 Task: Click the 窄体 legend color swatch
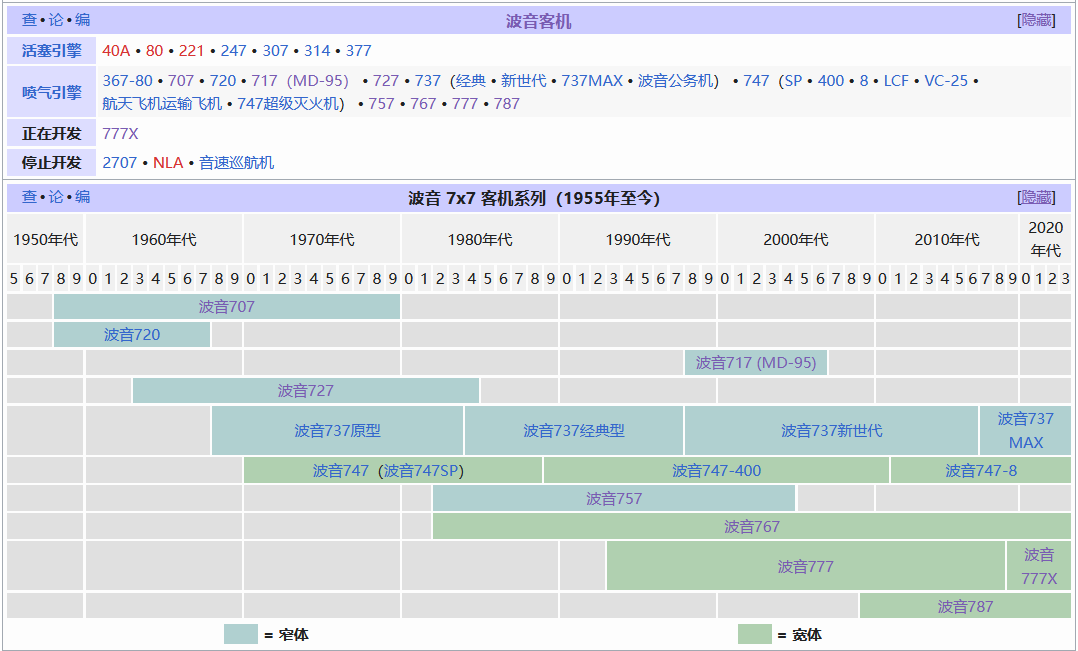(x=241, y=635)
